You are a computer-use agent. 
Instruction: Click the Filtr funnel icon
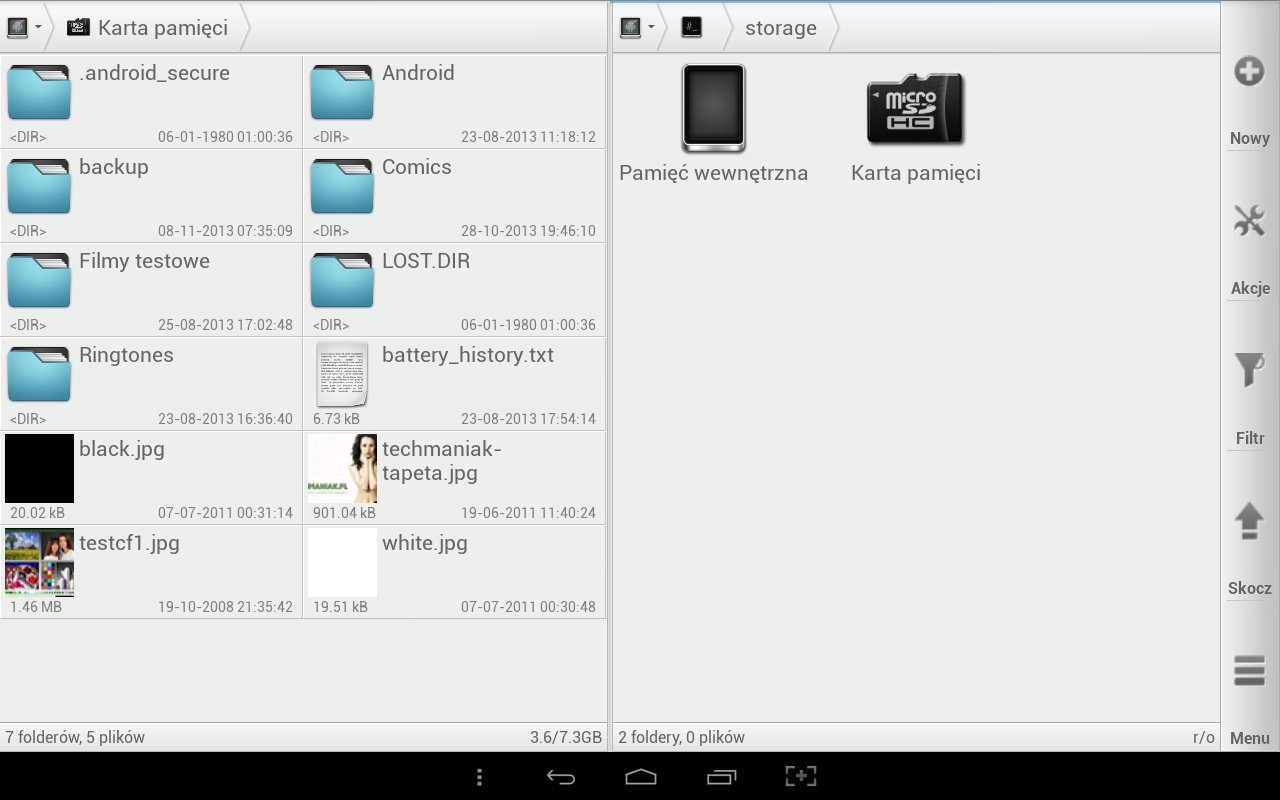[1249, 370]
